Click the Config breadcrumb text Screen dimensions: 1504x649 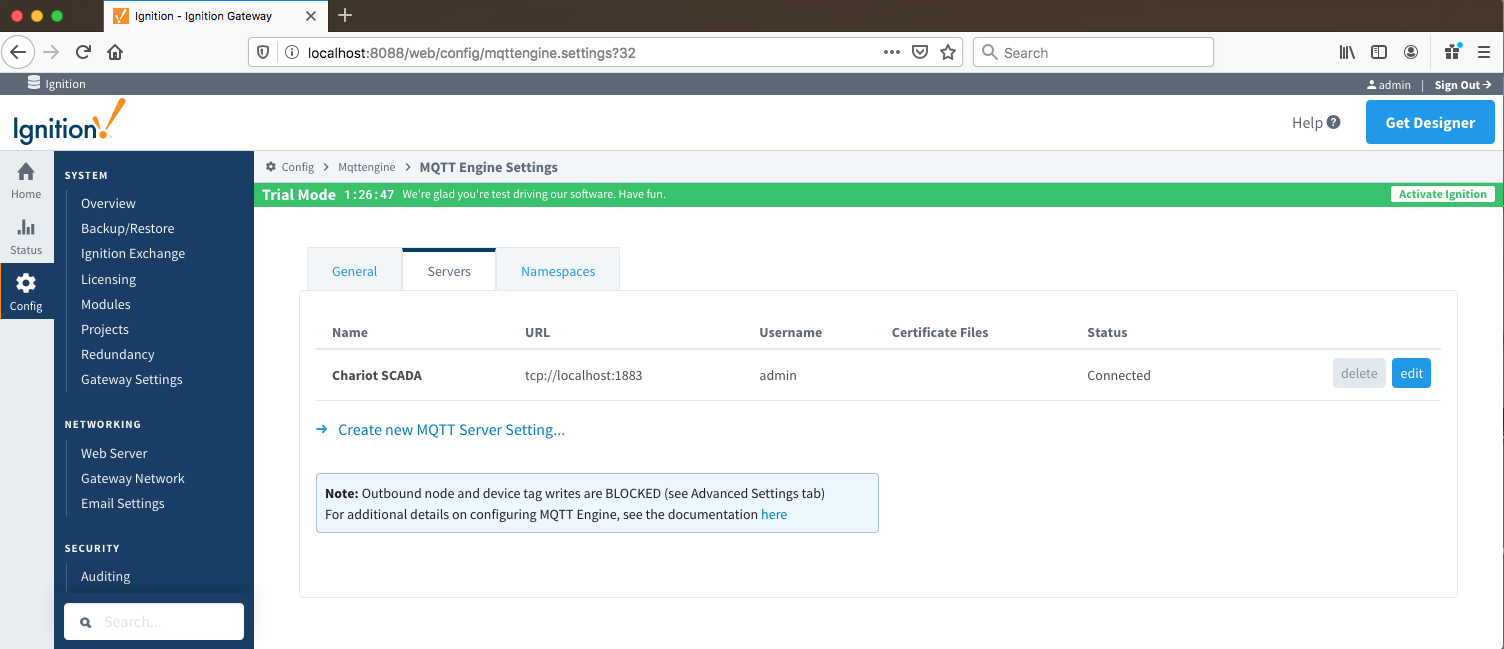click(x=298, y=167)
